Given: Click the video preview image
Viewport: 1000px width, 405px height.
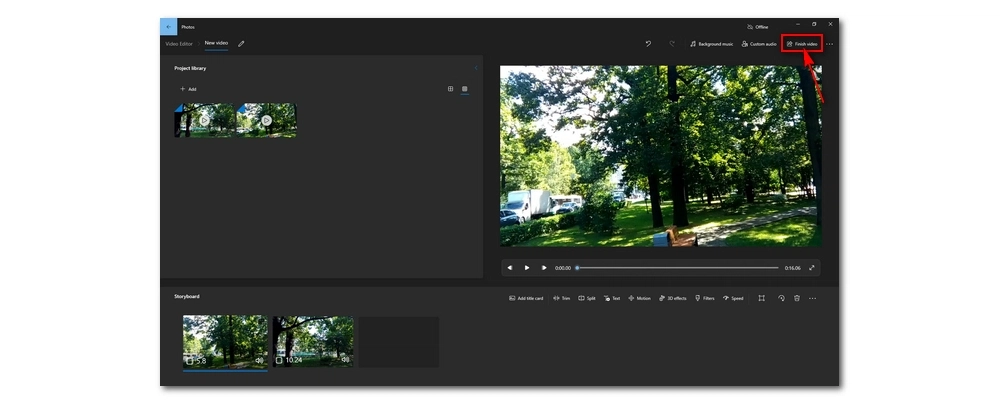Looking at the screenshot, I should pos(661,156).
